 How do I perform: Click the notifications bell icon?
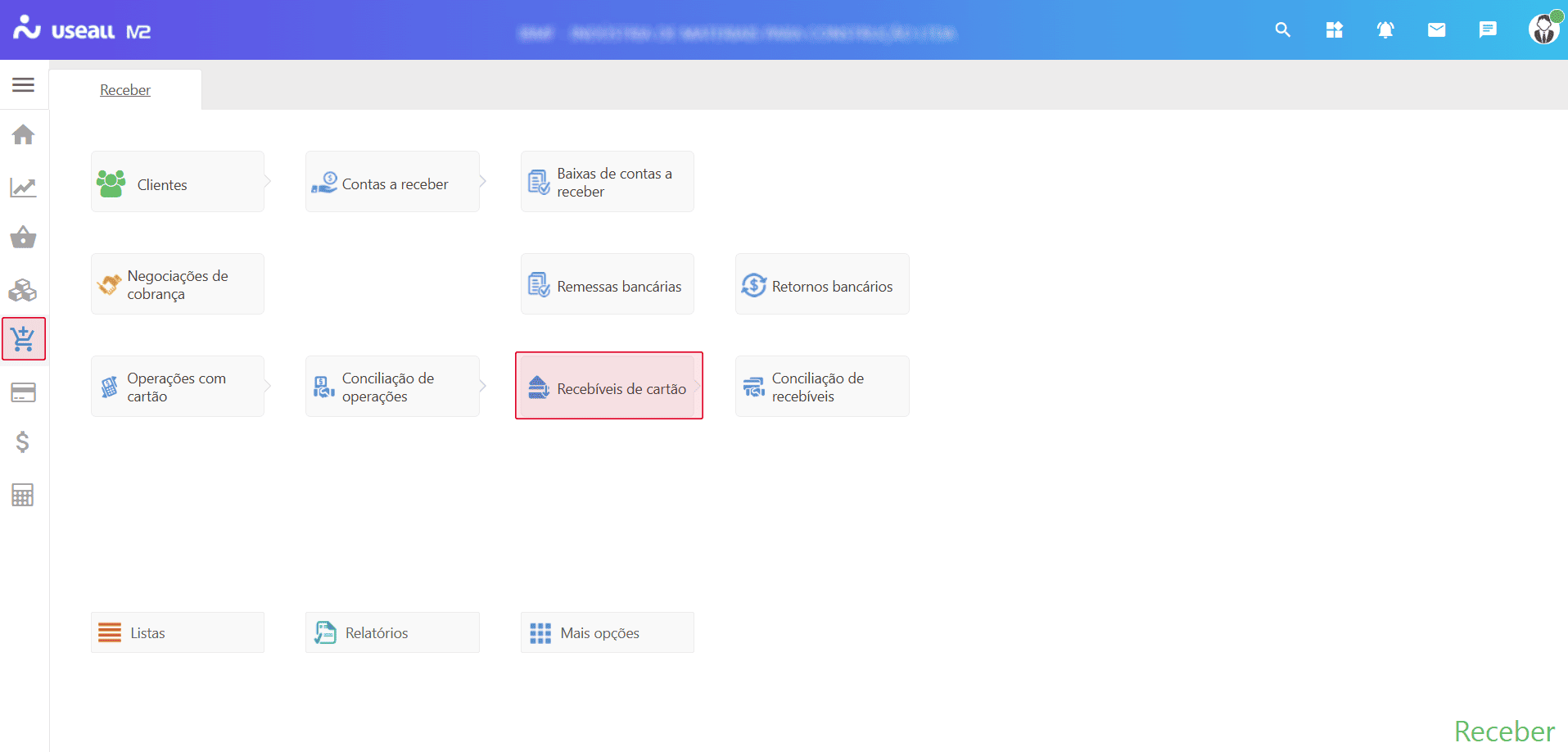point(1385,30)
